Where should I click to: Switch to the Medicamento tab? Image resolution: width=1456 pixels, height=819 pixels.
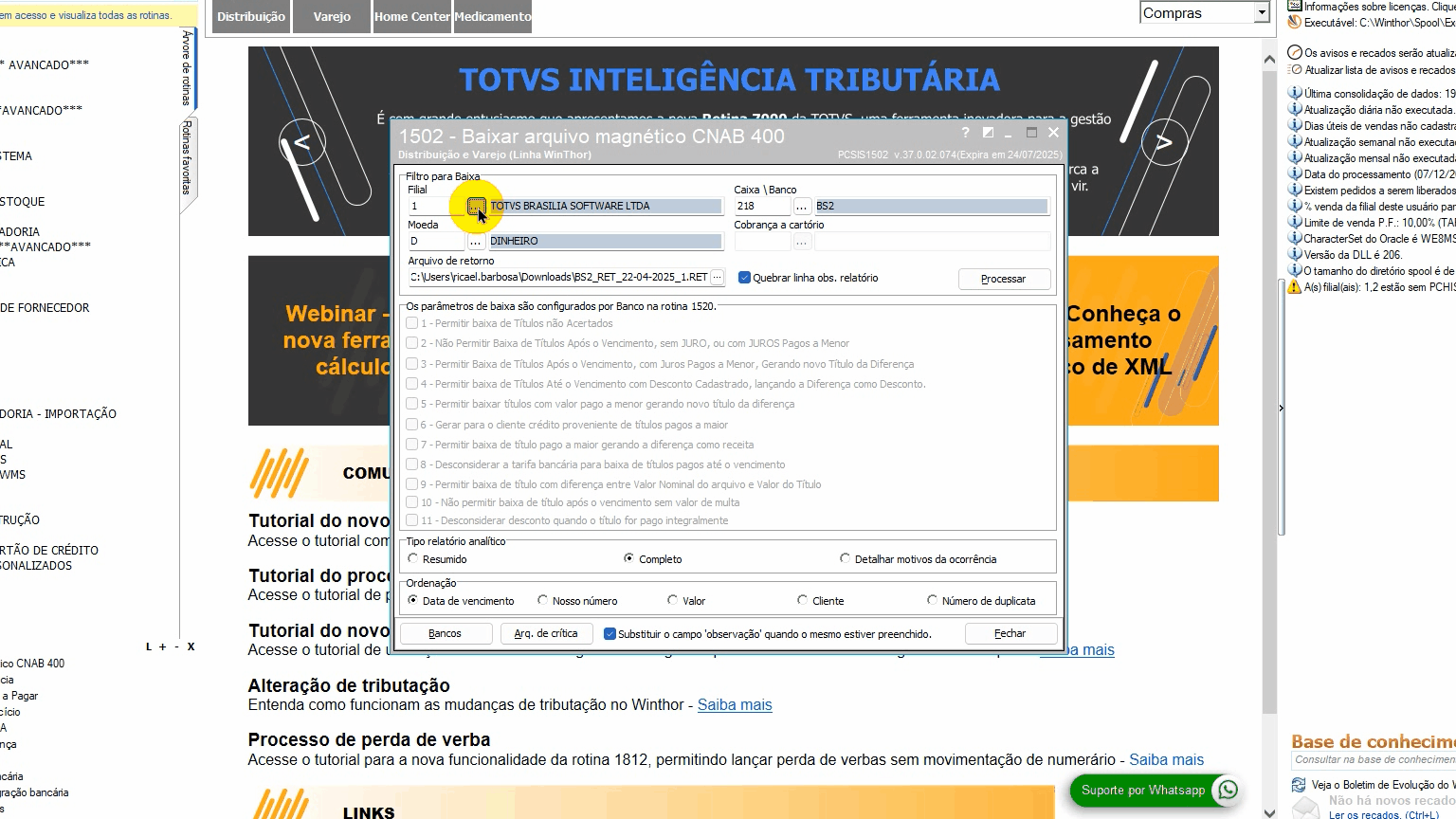[493, 17]
